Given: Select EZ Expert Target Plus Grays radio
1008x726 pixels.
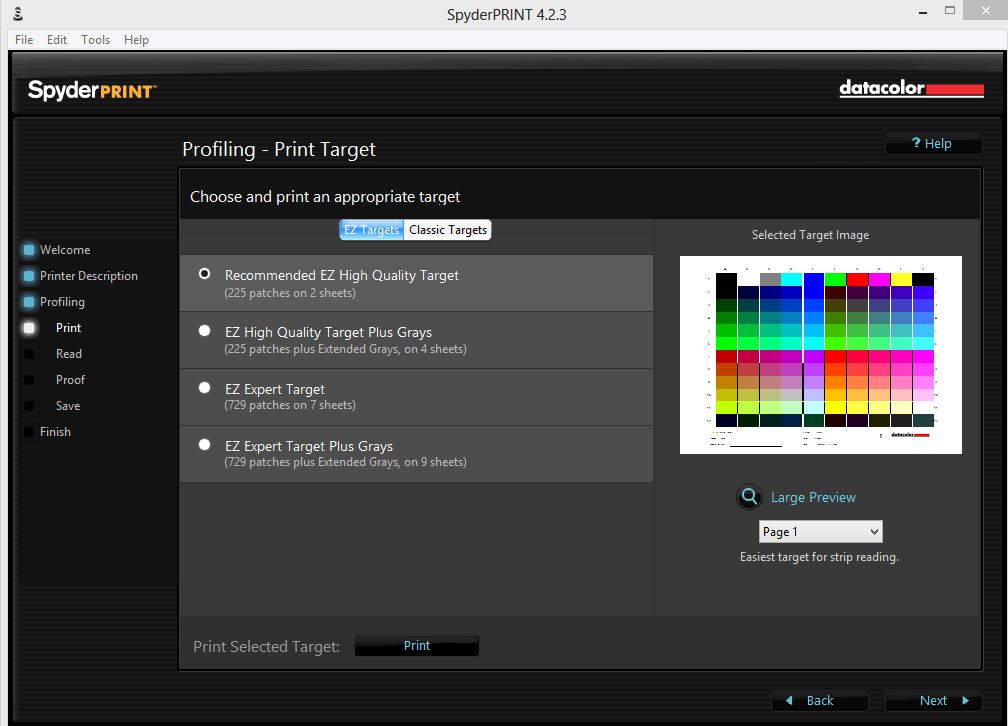Looking at the screenshot, I should tap(204, 444).
